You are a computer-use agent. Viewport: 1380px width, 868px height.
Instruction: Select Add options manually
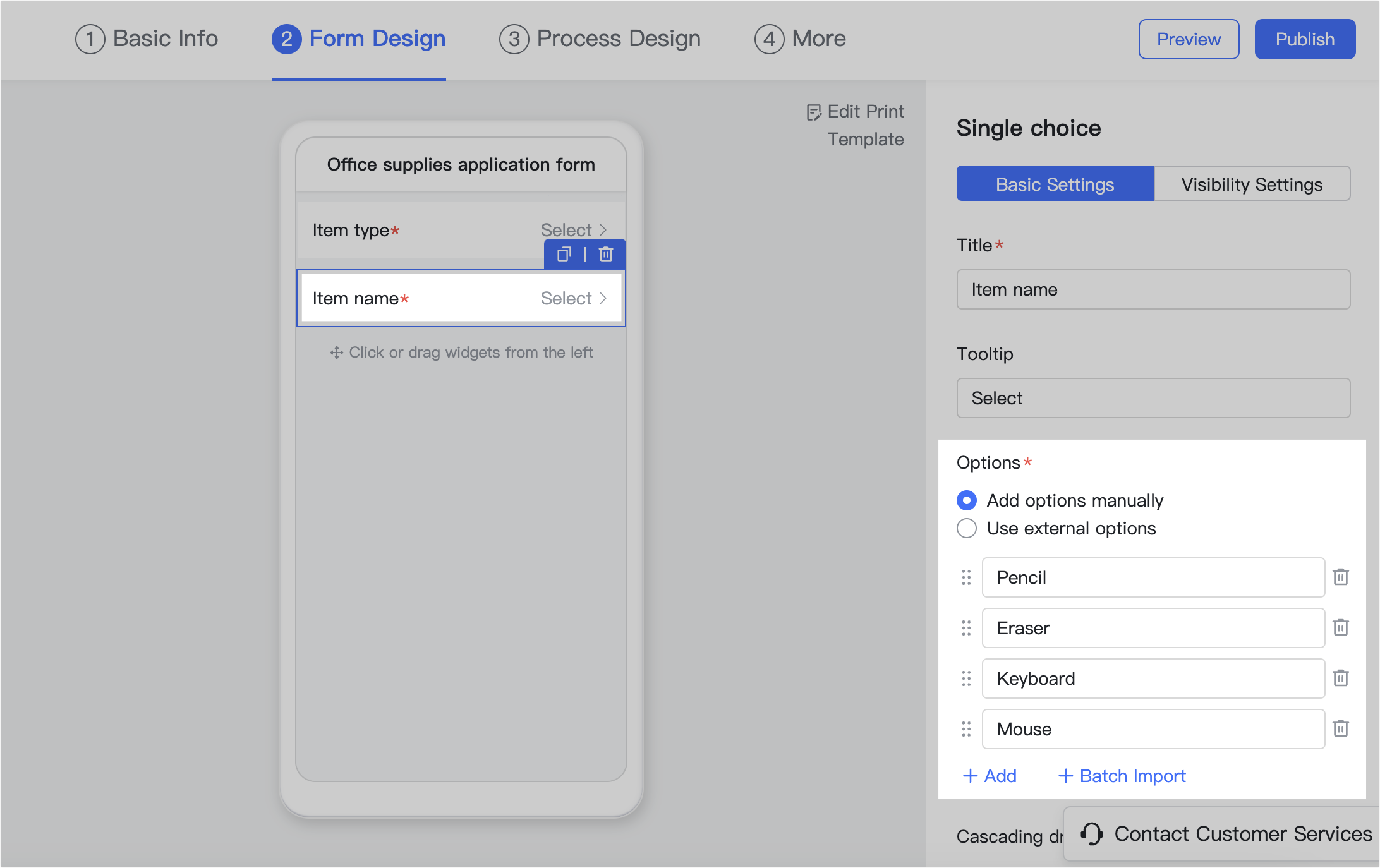point(966,500)
